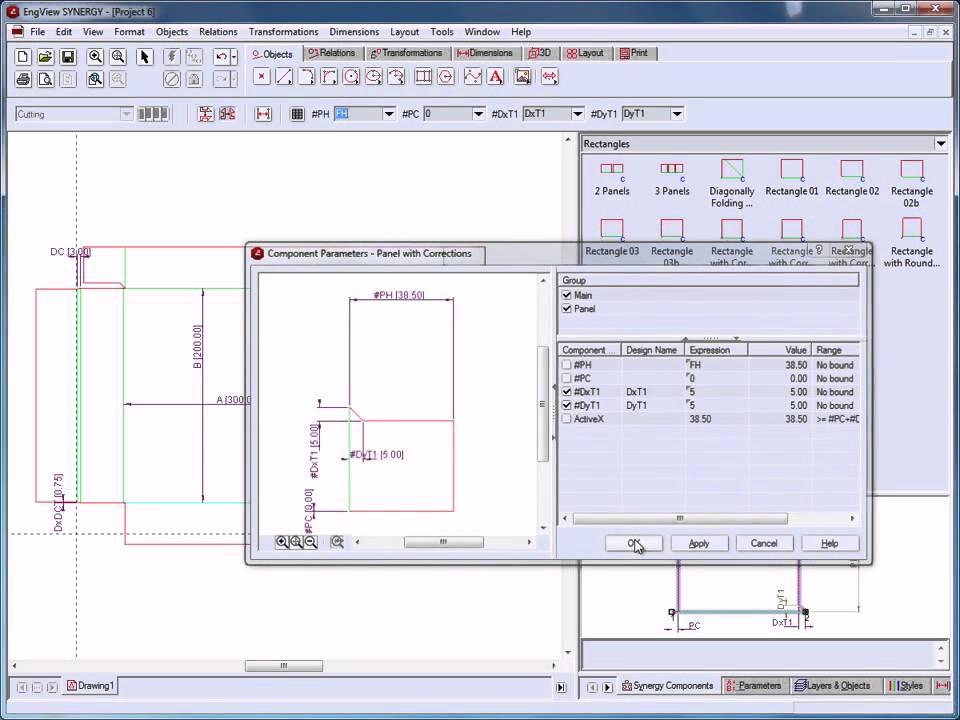Toggle the Main group checkbox
The width and height of the screenshot is (960, 720).
click(566, 295)
